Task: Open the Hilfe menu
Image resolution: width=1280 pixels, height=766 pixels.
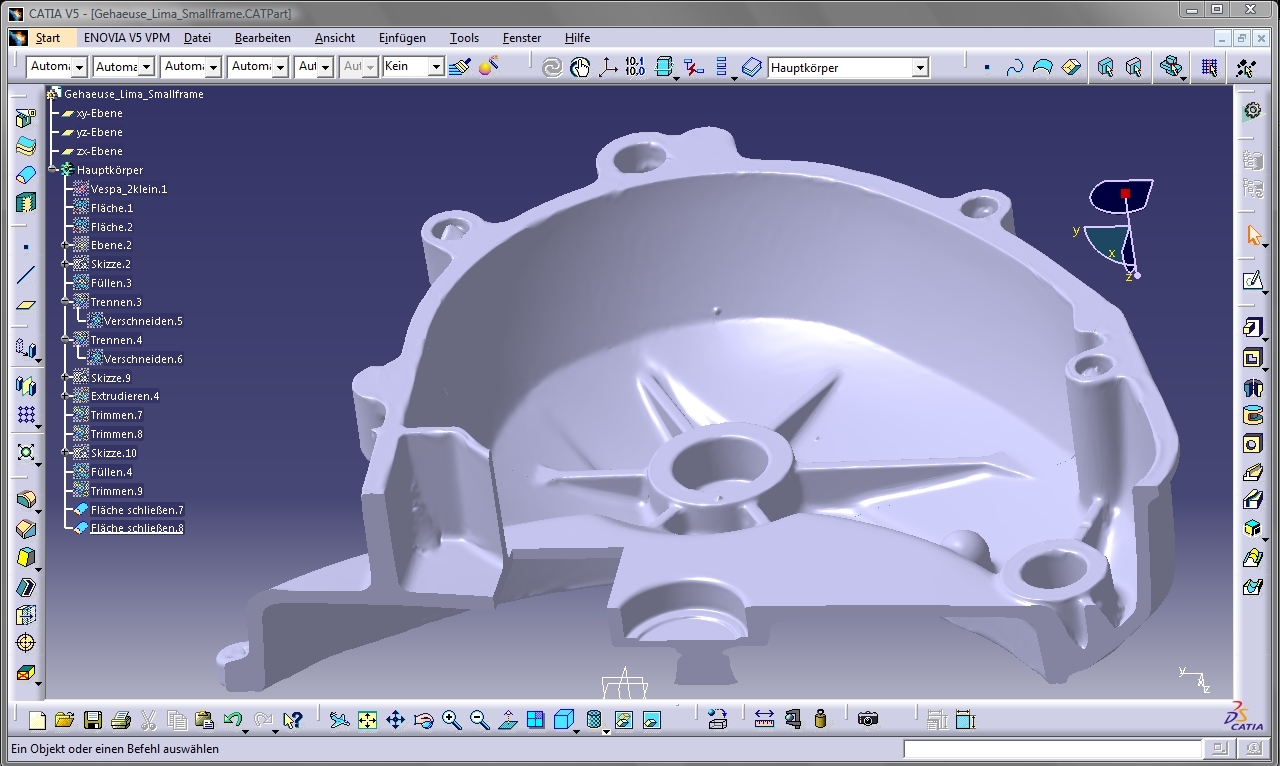Action: (577, 38)
